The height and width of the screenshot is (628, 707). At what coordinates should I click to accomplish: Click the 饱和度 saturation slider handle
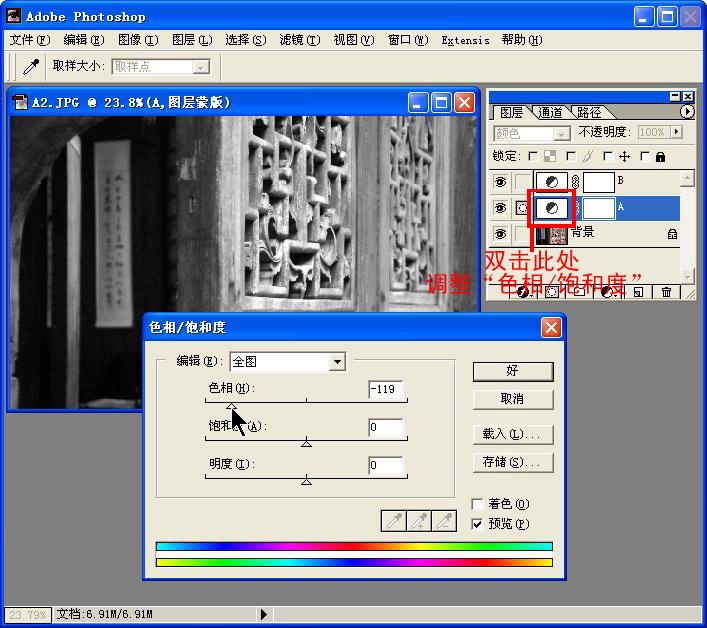point(306,442)
